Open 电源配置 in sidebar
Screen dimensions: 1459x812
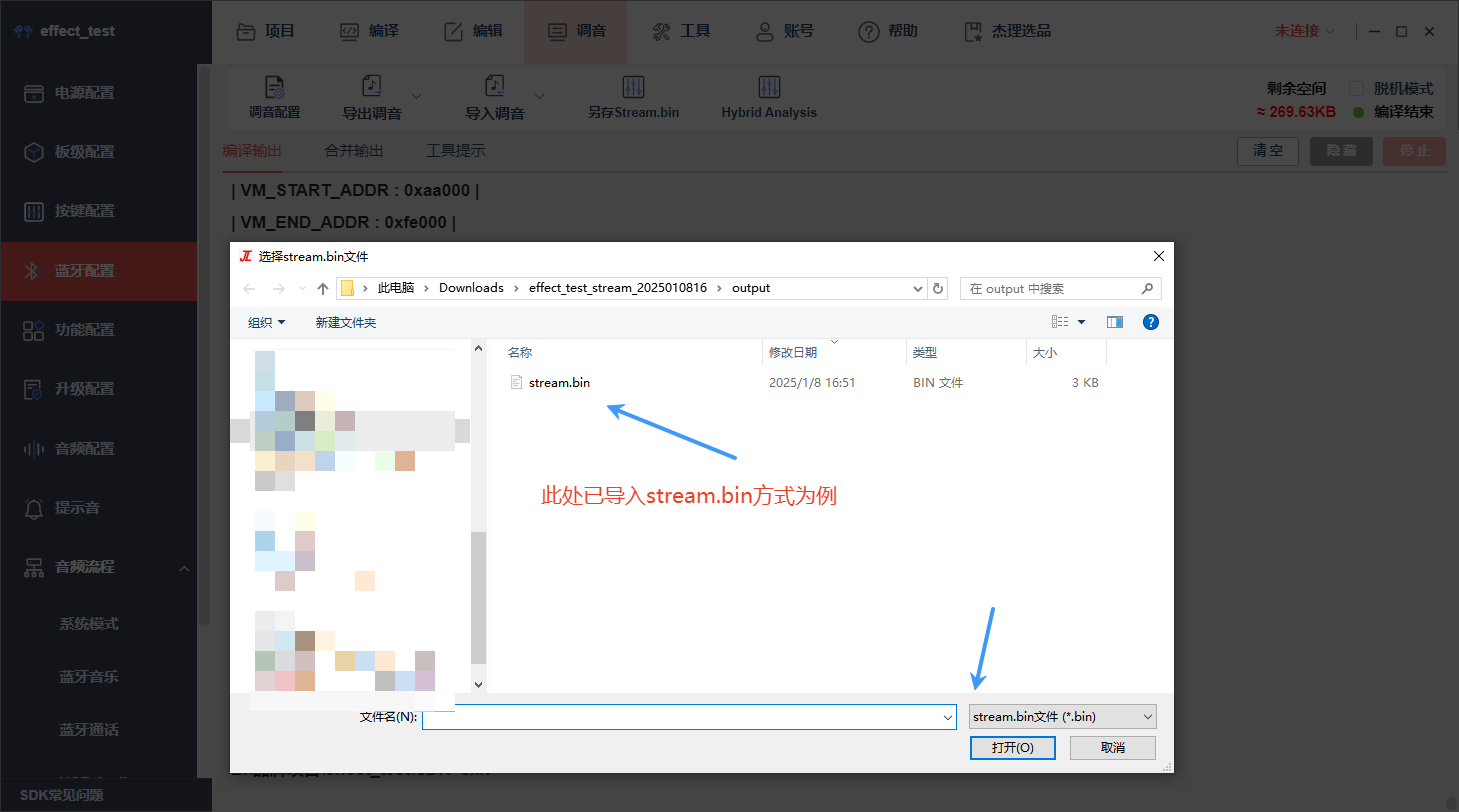99,93
